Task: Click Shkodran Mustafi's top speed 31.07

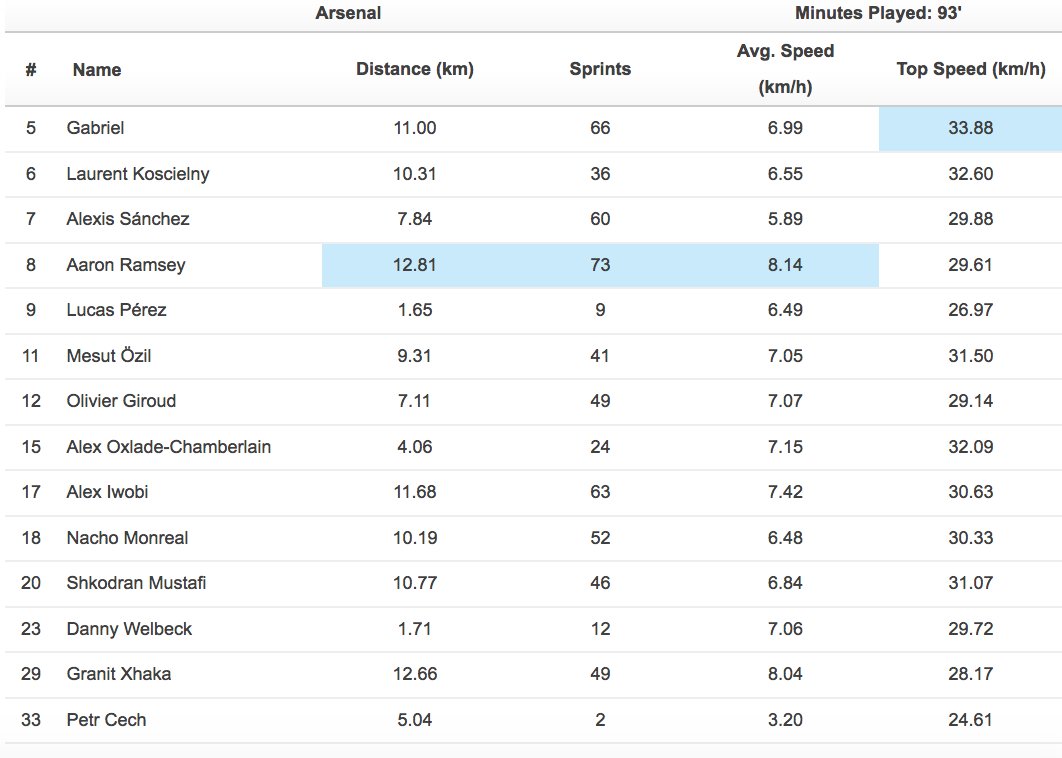Action: (x=971, y=583)
